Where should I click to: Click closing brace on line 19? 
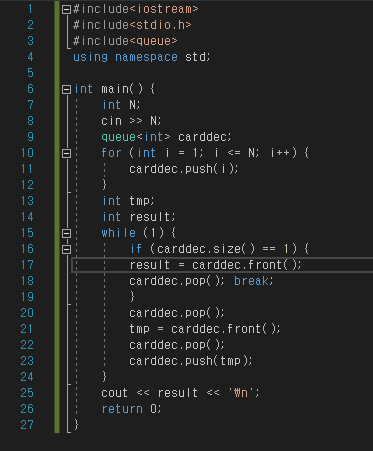pyautogui.click(x=132, y=297)
